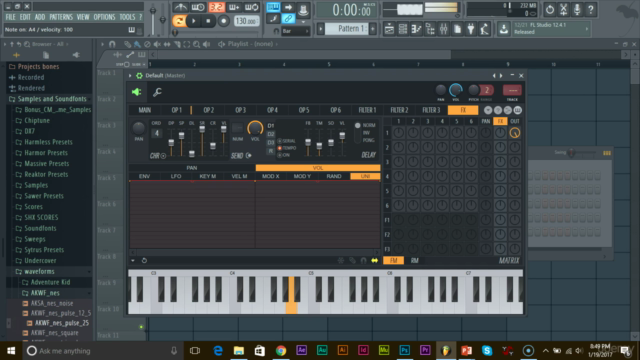
Task: Click the Record transport button
Action: click(223, 21)
